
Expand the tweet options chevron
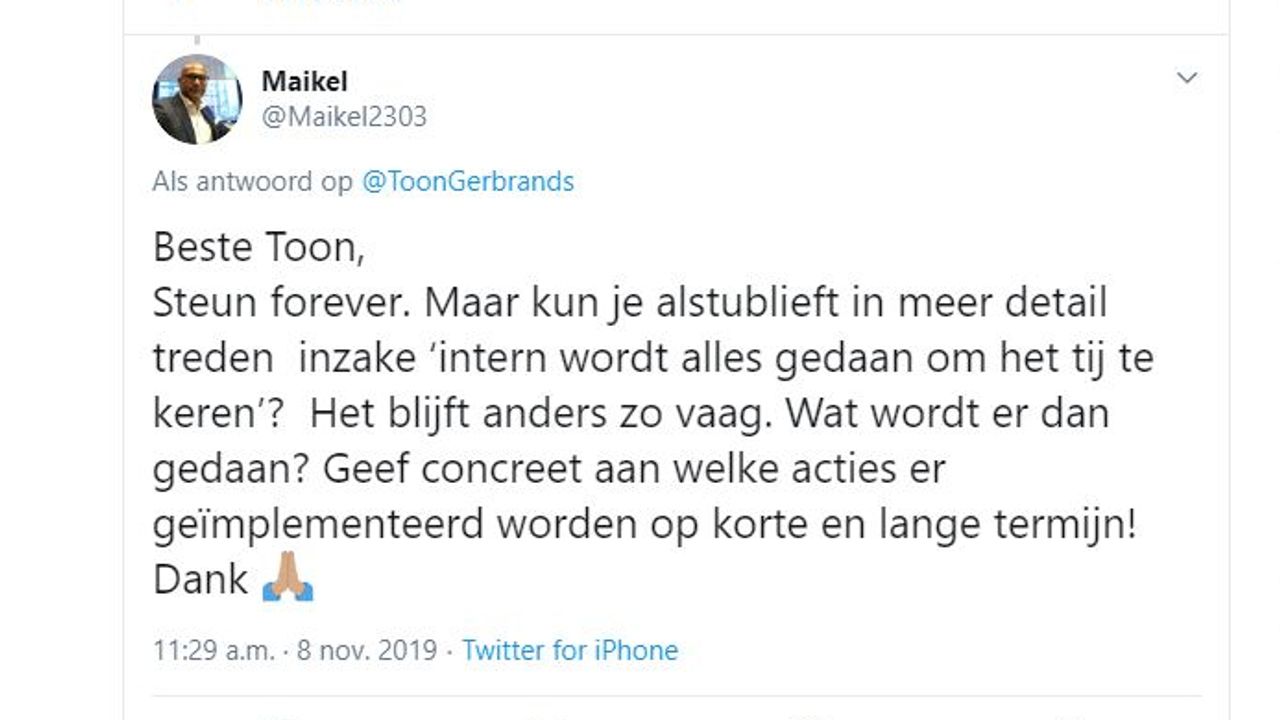pyautogui.click(x=1187, y=78)
